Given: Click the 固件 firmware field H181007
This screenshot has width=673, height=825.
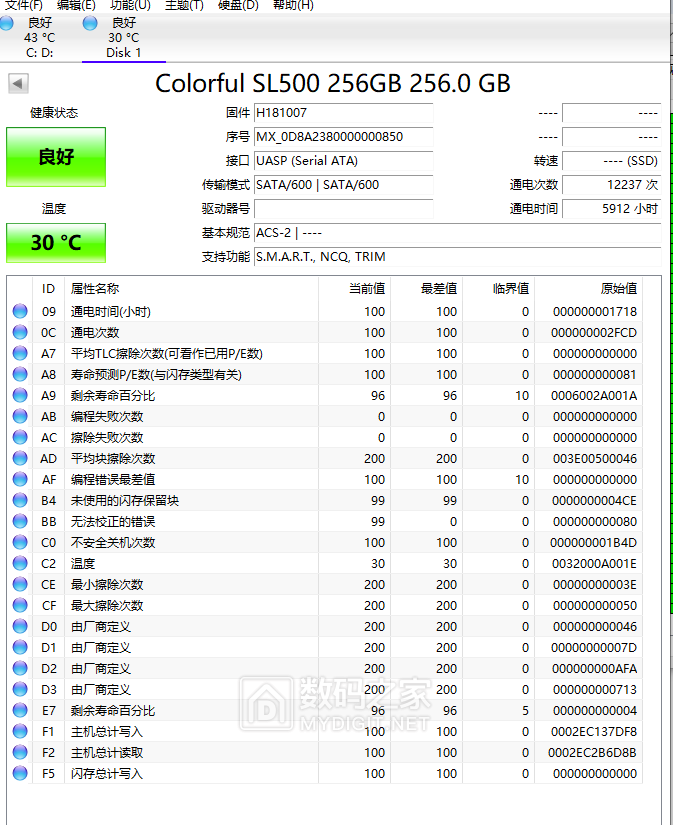Looking at the screenshot, I should coord(343,113).
